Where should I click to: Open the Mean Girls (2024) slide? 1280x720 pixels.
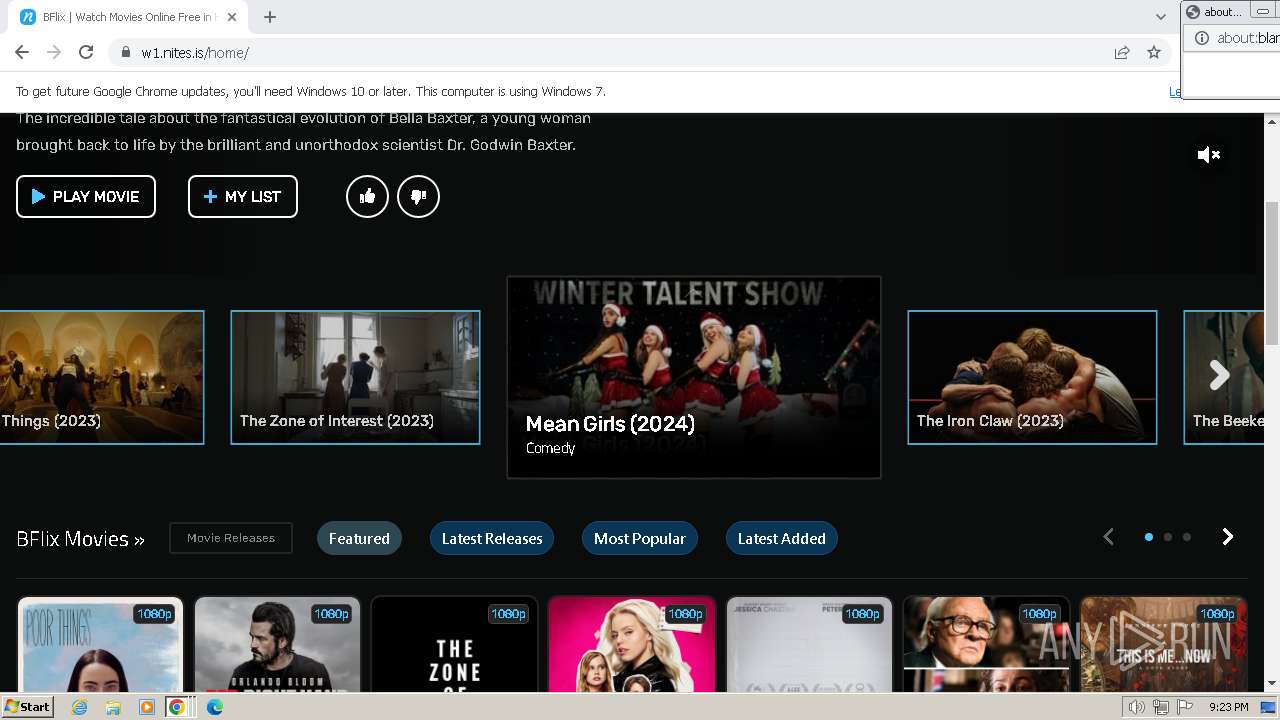pyautogui.click(x=694, y=377)
